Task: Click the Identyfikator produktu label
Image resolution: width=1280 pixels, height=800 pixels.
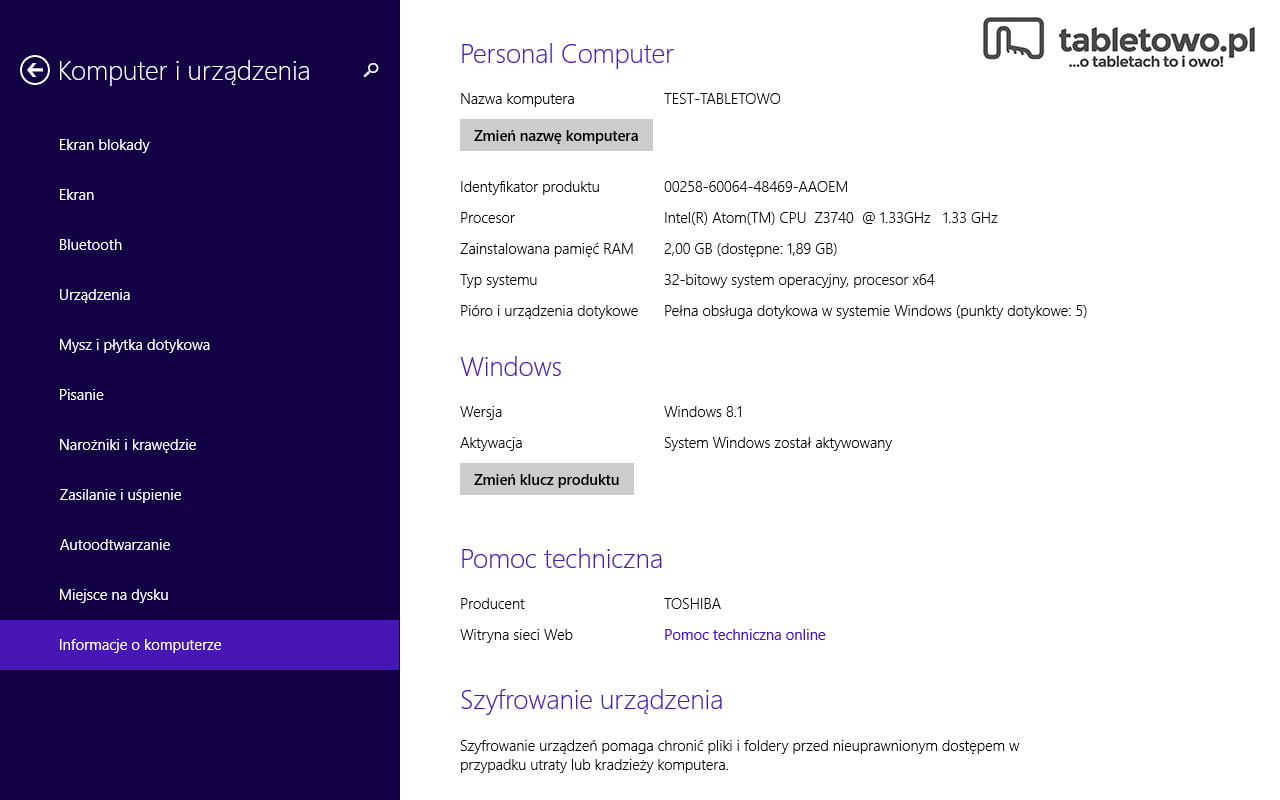Action: pyautogui.click(x=530, y=187)
